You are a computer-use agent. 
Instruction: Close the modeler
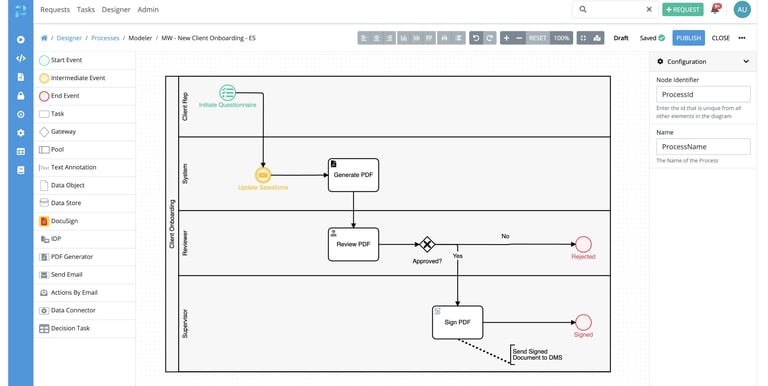(720, 38)
